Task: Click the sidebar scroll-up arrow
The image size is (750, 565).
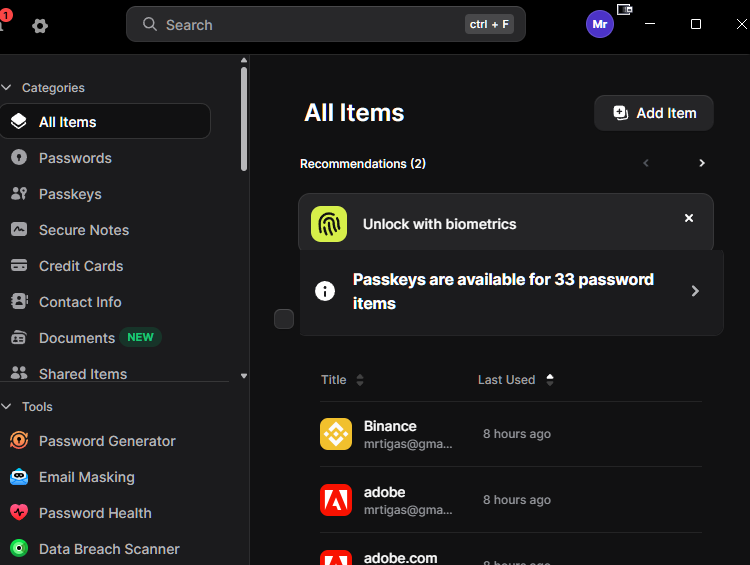Action: coord(244,60)
